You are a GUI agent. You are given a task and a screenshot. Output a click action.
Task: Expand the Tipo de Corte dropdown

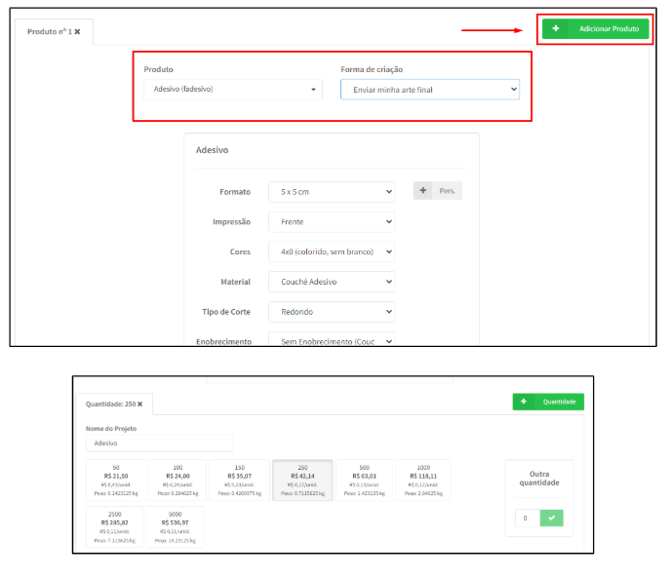331,312
